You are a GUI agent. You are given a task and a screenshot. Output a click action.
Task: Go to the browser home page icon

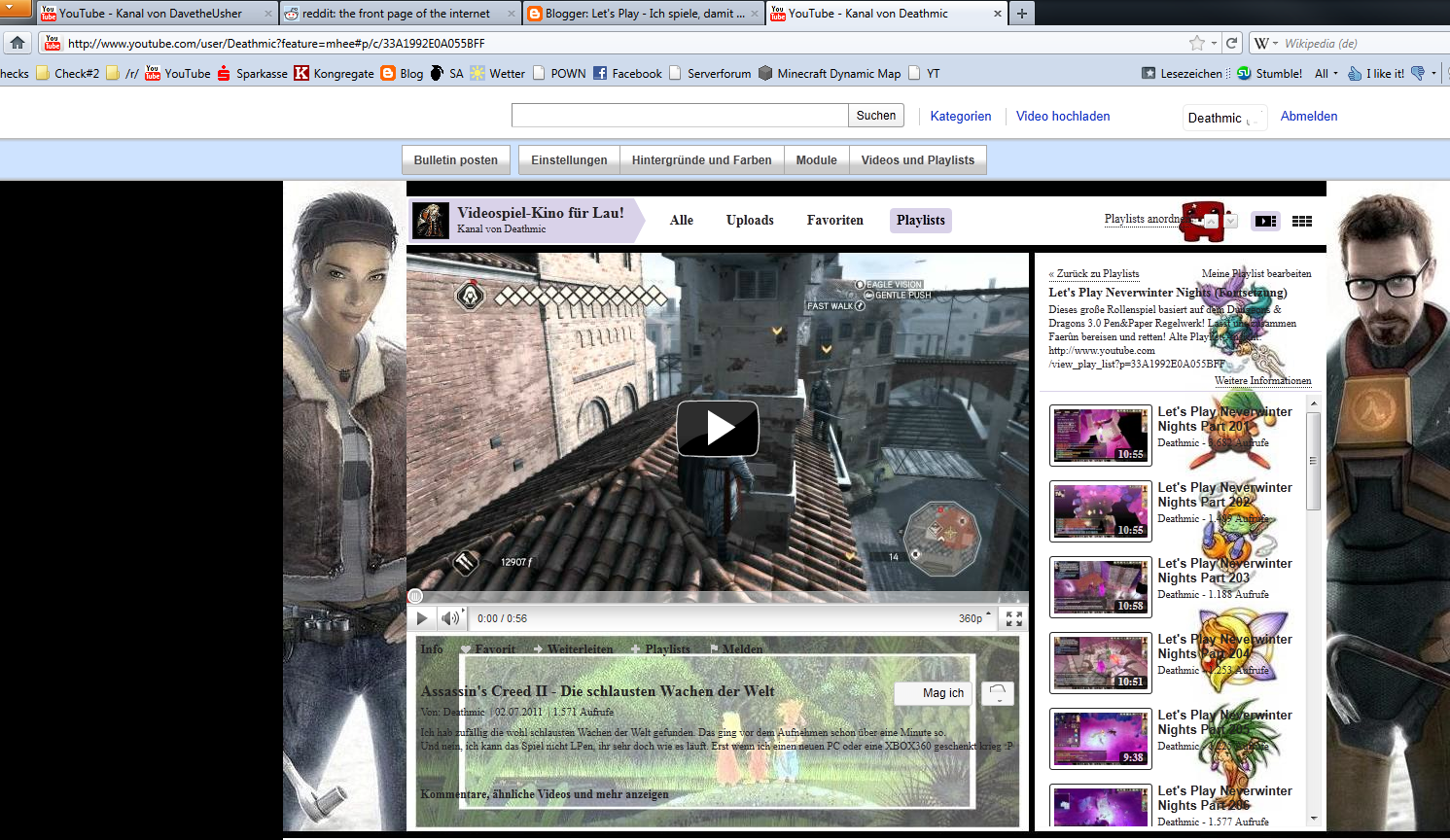point(18,43)
